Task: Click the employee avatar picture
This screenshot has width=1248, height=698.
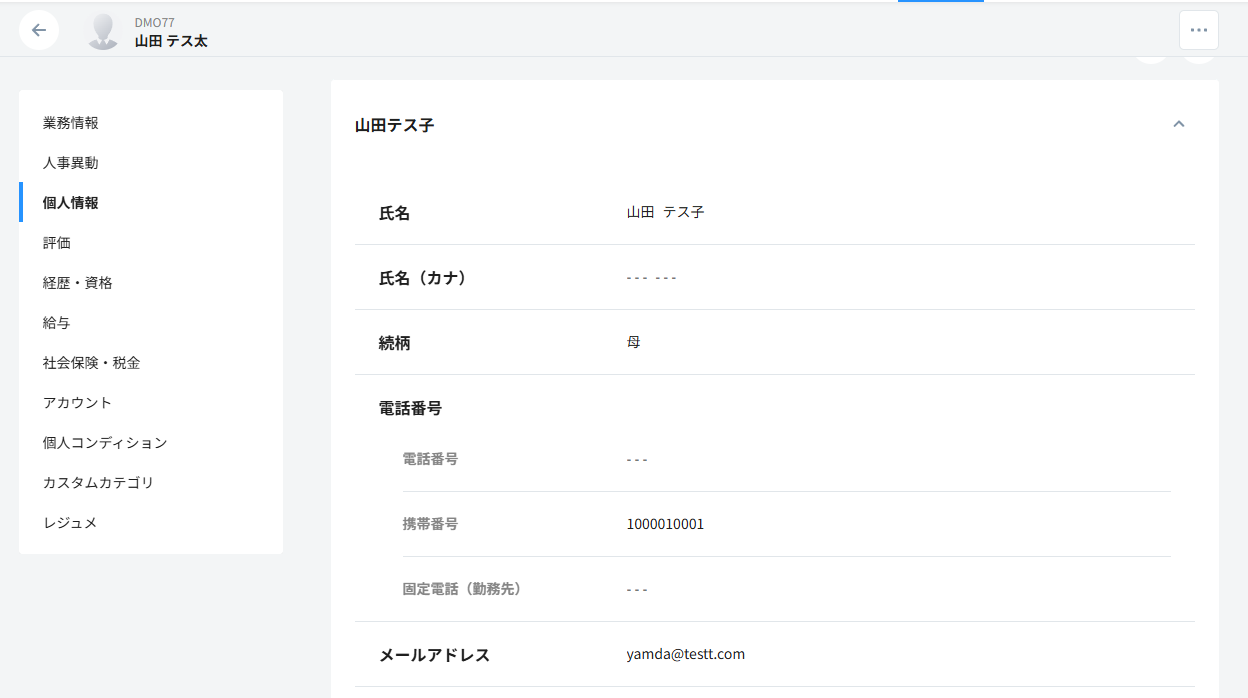Action: [103, 31]
